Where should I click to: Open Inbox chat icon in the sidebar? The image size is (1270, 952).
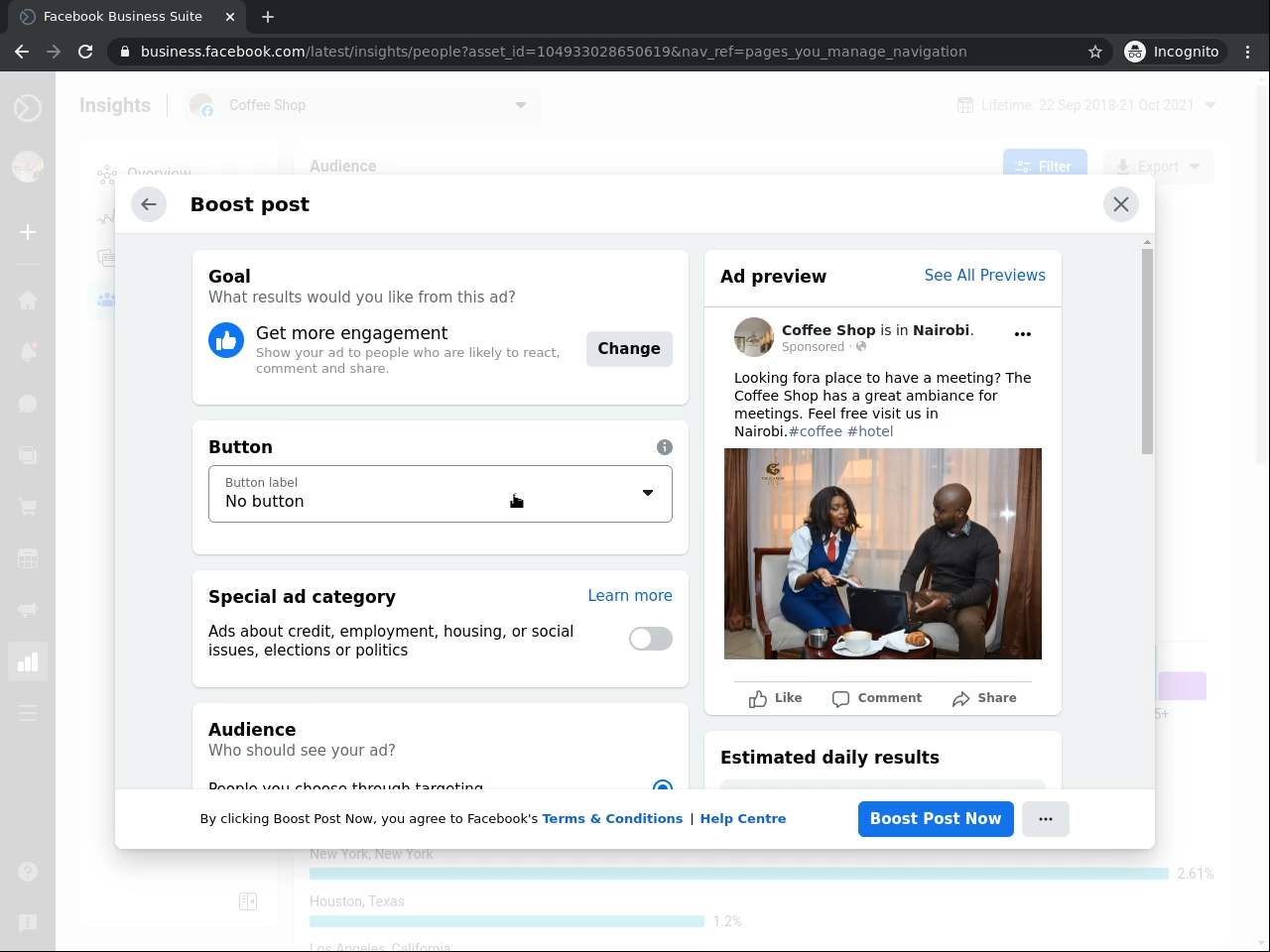[x=28, y=404]
